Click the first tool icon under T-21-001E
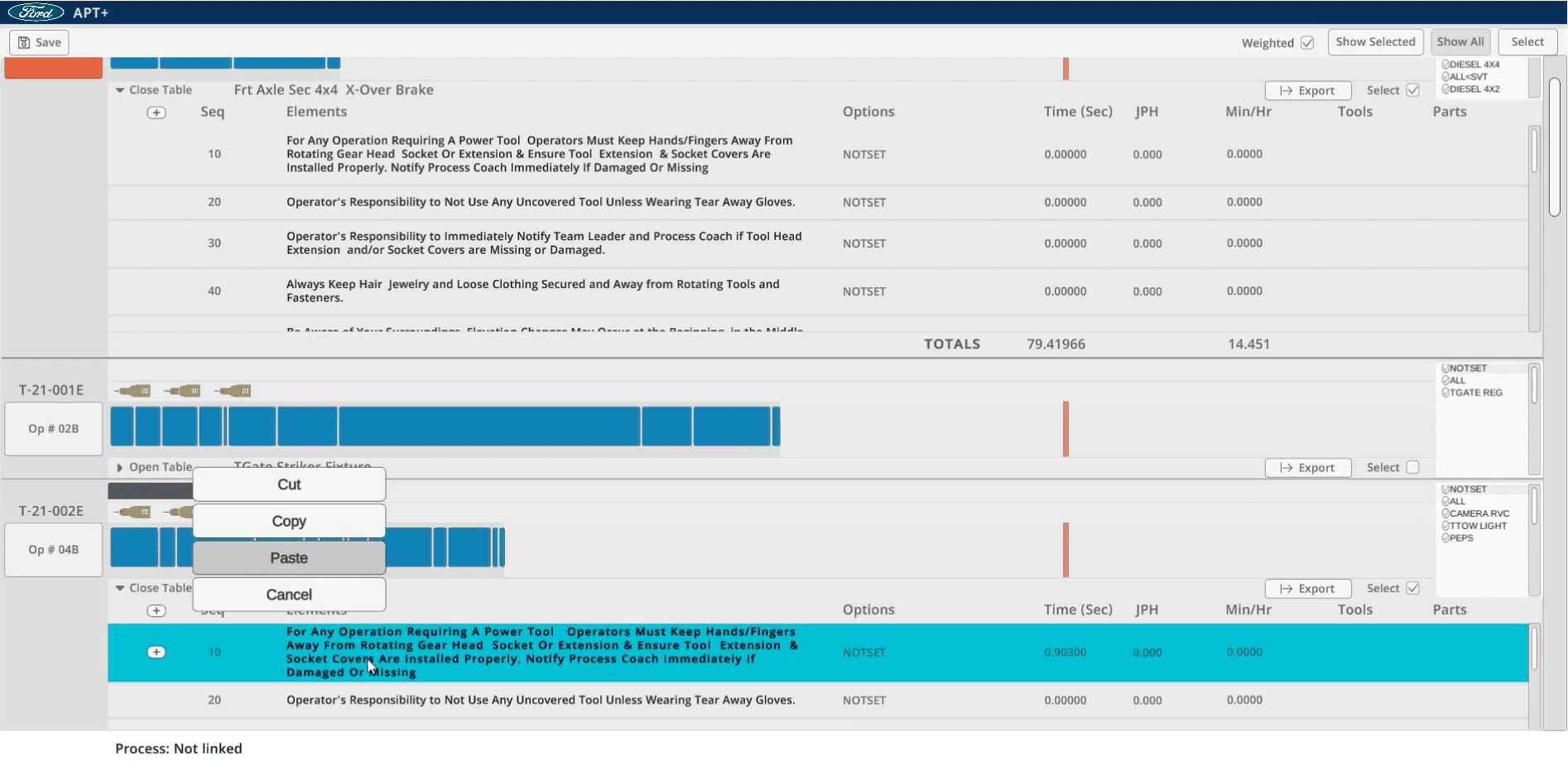The height and width of the screenshot is (780, 1568). [x=132, y=391]
